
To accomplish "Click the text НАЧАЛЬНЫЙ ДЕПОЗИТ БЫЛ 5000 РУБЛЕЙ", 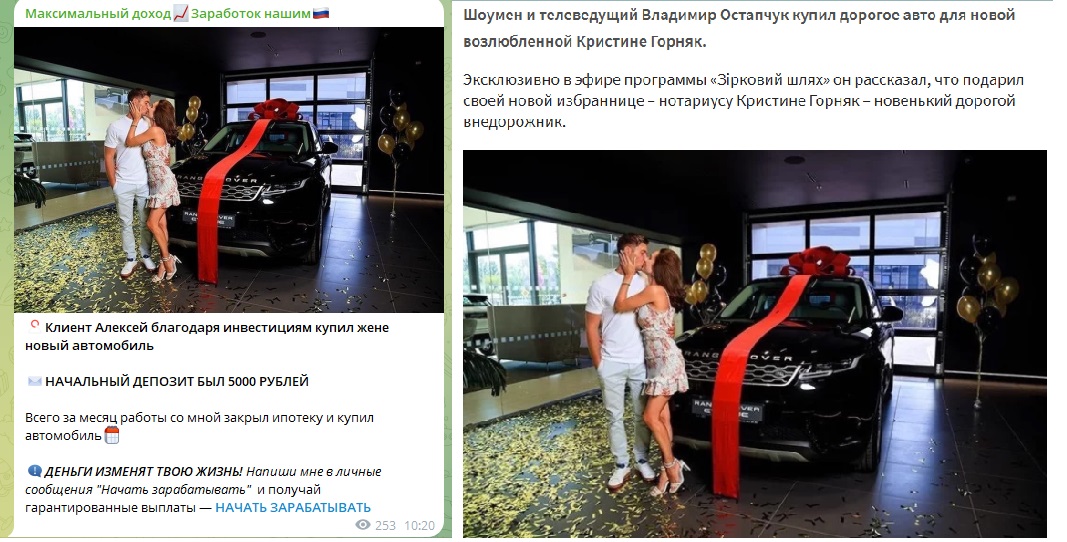I will (x=177, y=381).
